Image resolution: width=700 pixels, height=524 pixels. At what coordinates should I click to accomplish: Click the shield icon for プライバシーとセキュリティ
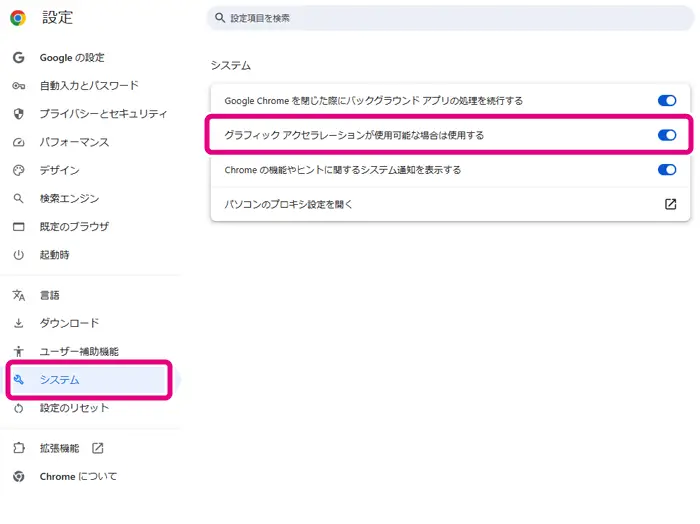[x=18, y=114]
